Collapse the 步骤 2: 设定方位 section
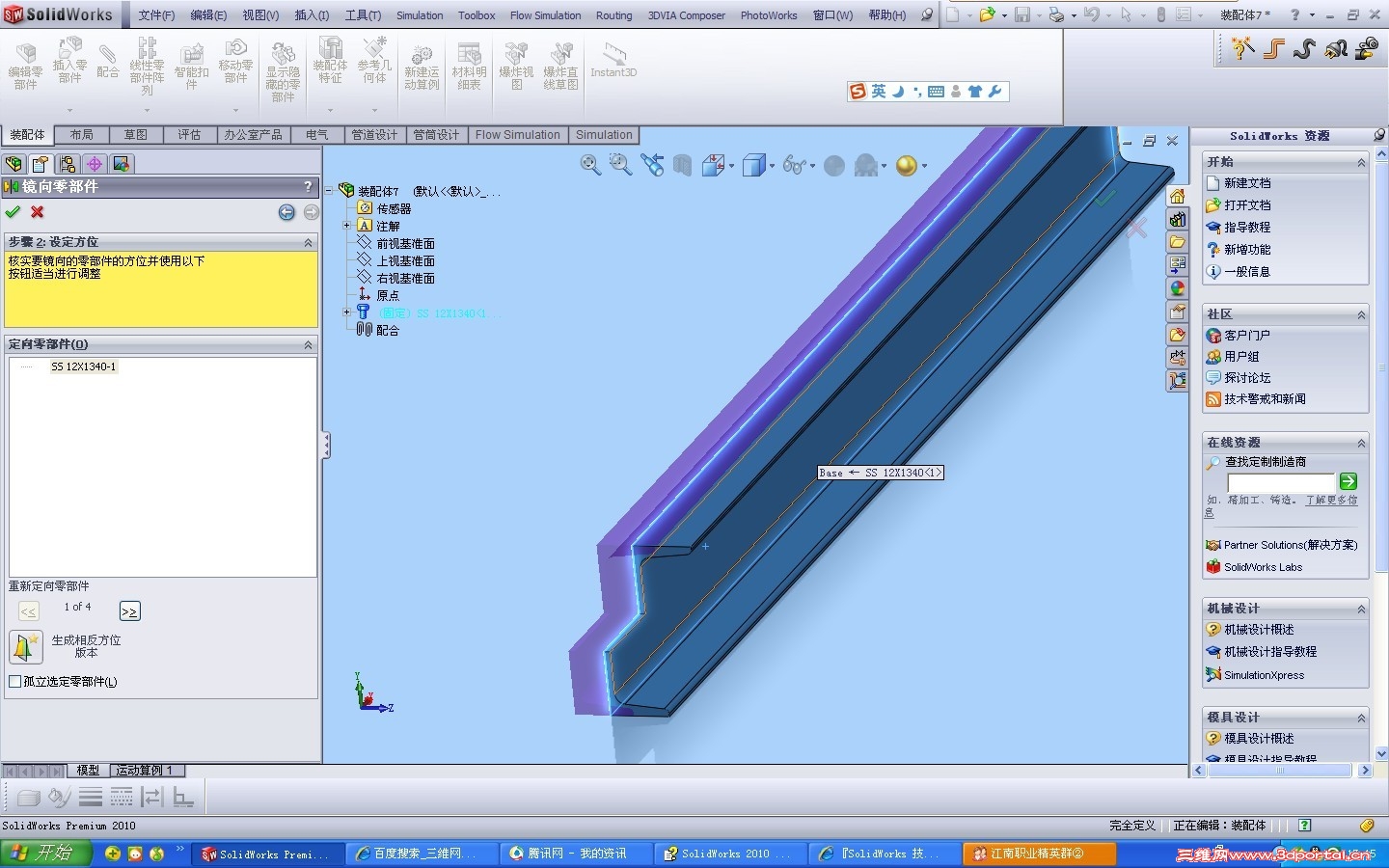The width and height of the screenshot is (1389, 868). [309, 242]
